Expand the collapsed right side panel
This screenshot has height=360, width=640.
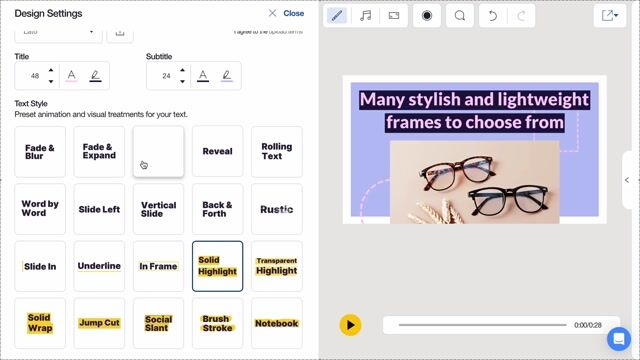[x=627, y=180]
